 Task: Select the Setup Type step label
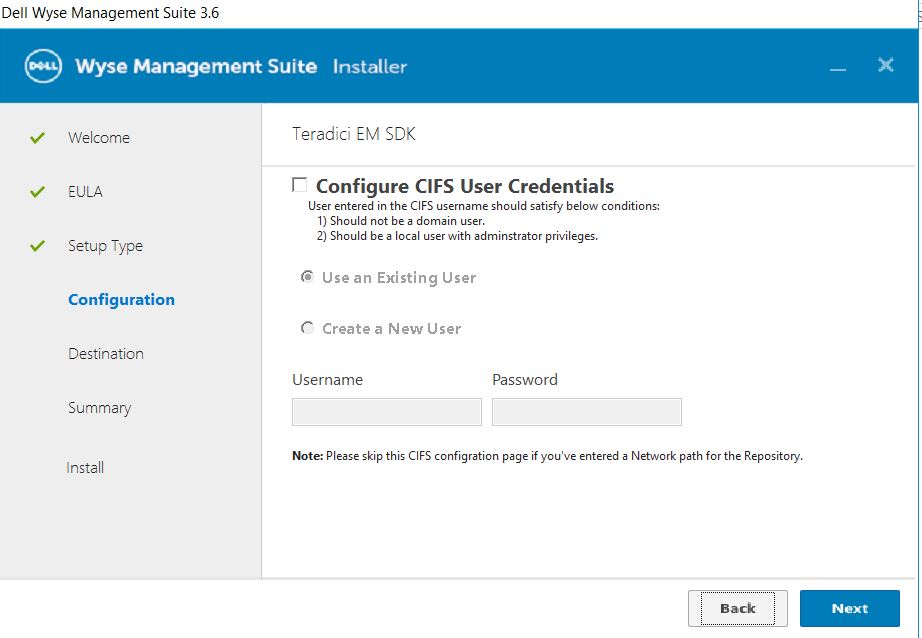point(105,246)
